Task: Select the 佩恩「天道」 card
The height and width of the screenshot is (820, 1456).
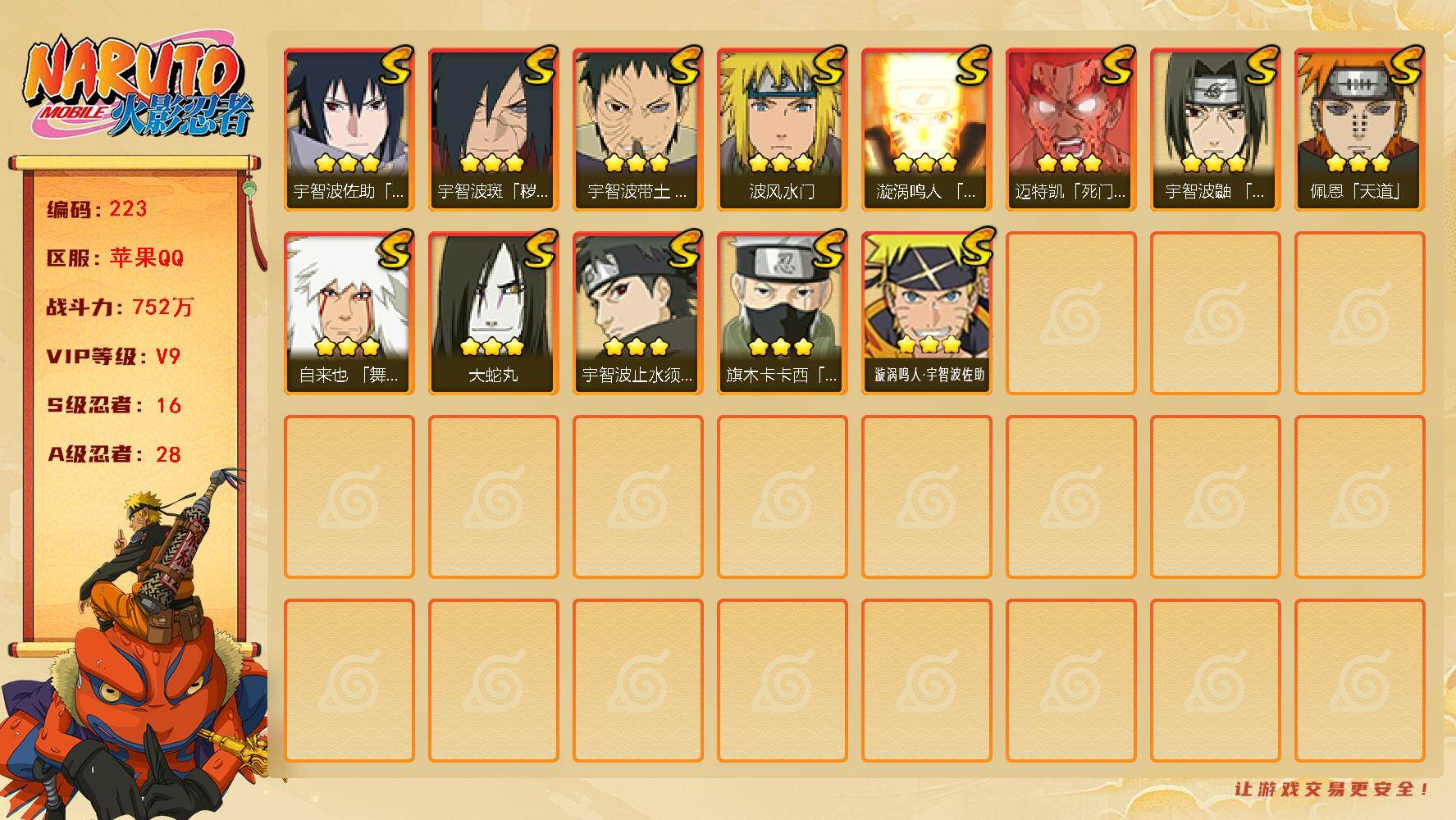Action: (x=1359, y=130)
